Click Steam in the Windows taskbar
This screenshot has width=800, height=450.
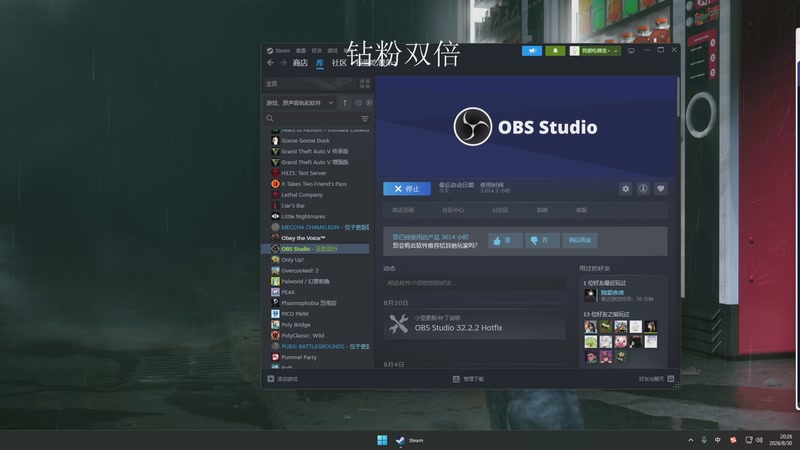[x=410, y=440]
